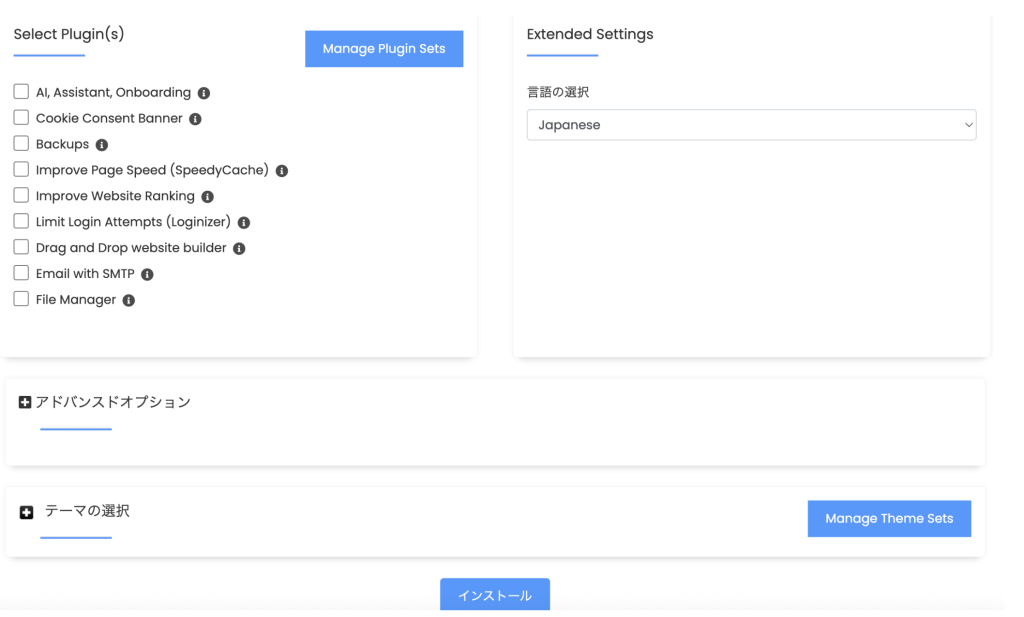
Task: Click the Manage Plugin Sets button
Action: click(x=384, y=49)
